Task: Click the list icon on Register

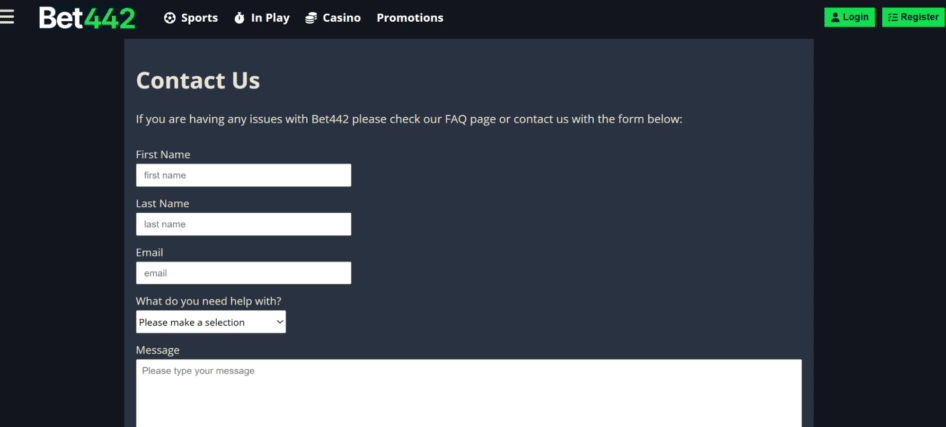Action: tap(892, 17)
